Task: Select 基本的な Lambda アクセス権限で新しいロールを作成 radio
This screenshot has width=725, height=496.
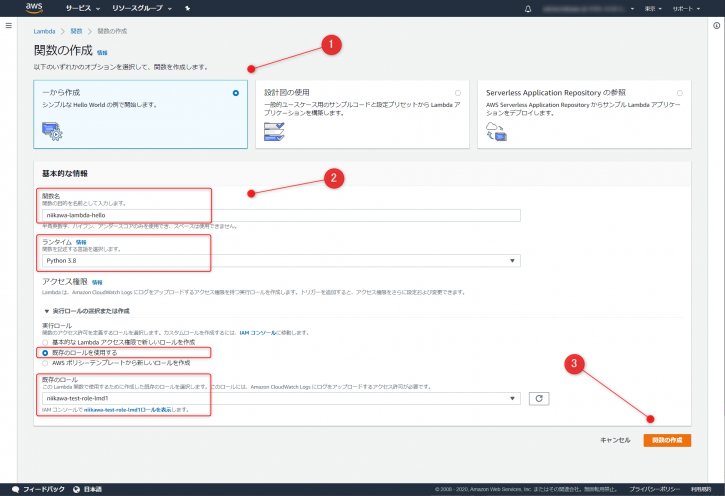Action: coord(45,343)
